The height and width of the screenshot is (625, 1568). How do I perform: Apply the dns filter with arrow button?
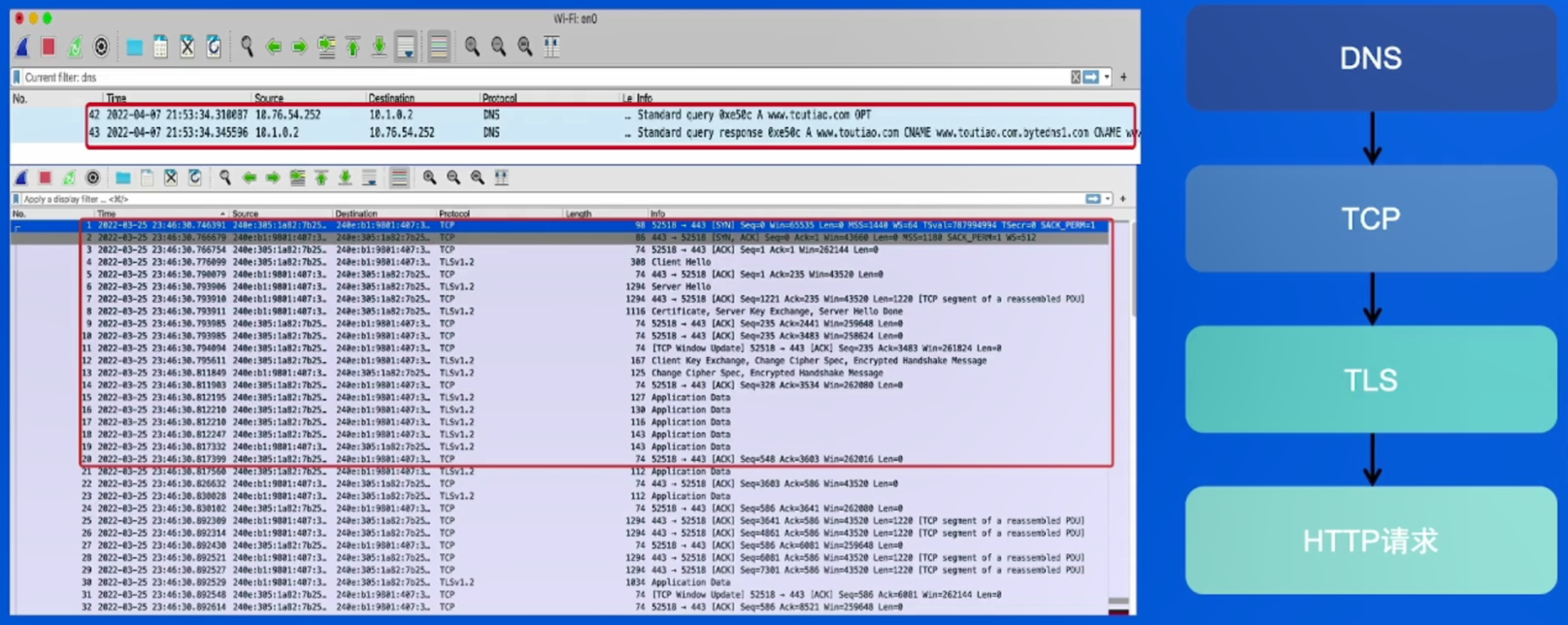1091,78
